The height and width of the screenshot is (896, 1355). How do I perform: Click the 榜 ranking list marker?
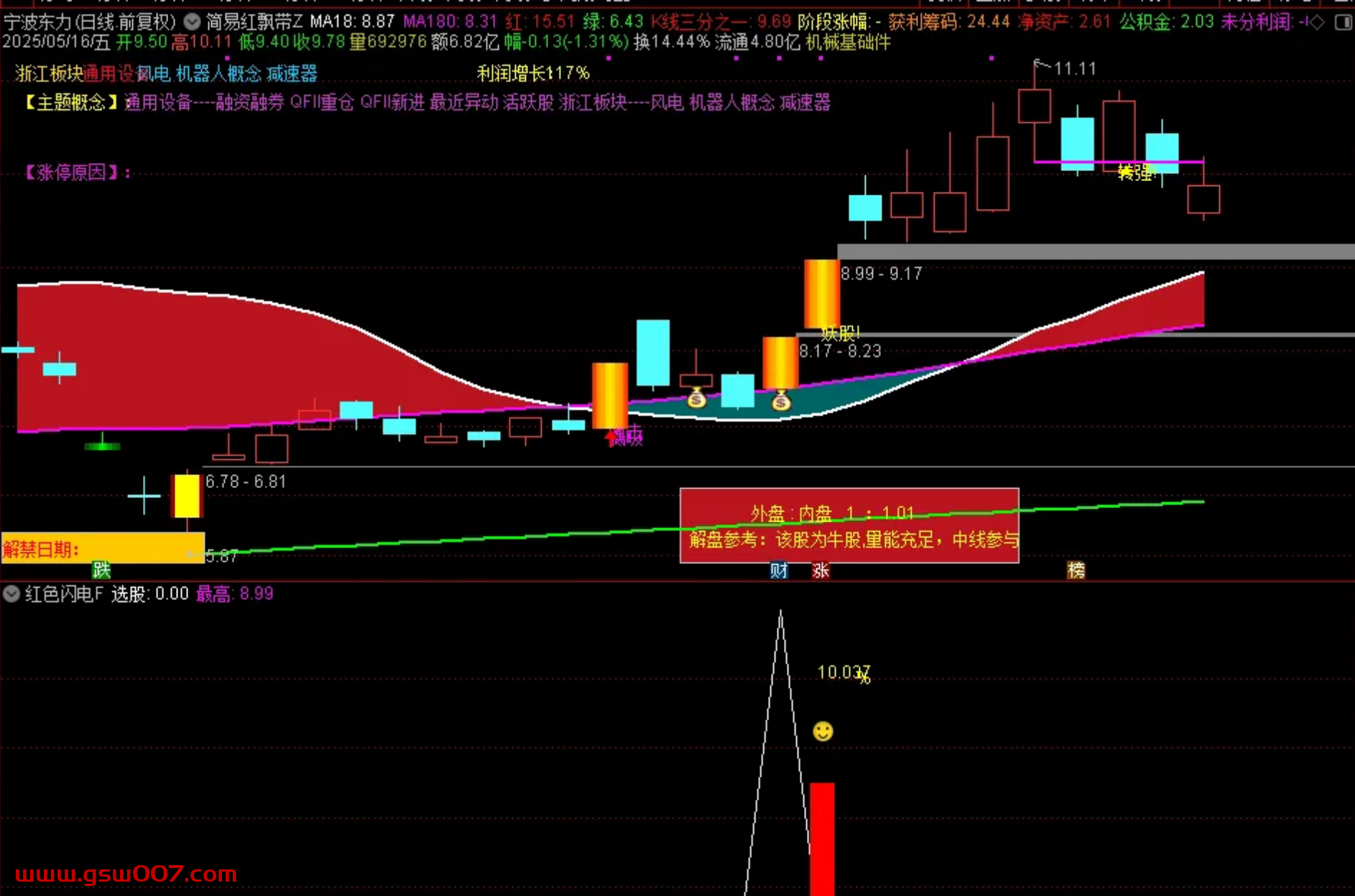(x=1076, y=571)
